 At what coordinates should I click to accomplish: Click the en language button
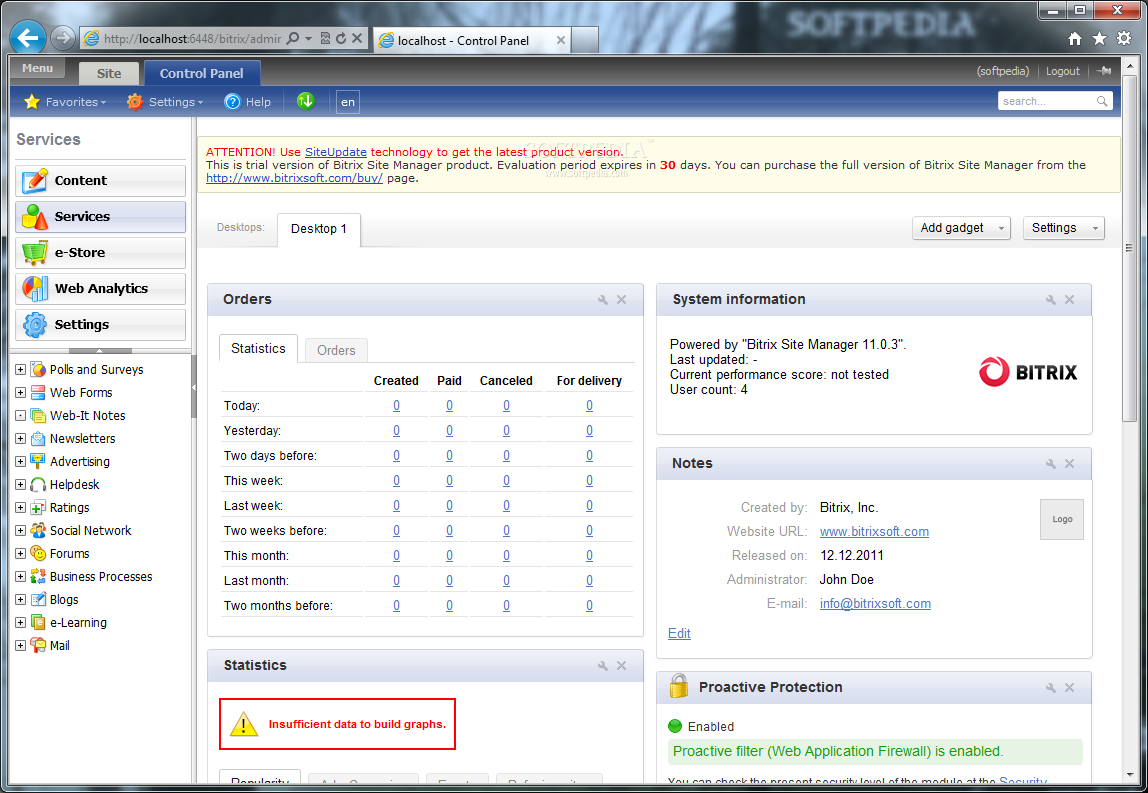pyautogui.click(x=348, y=102)
